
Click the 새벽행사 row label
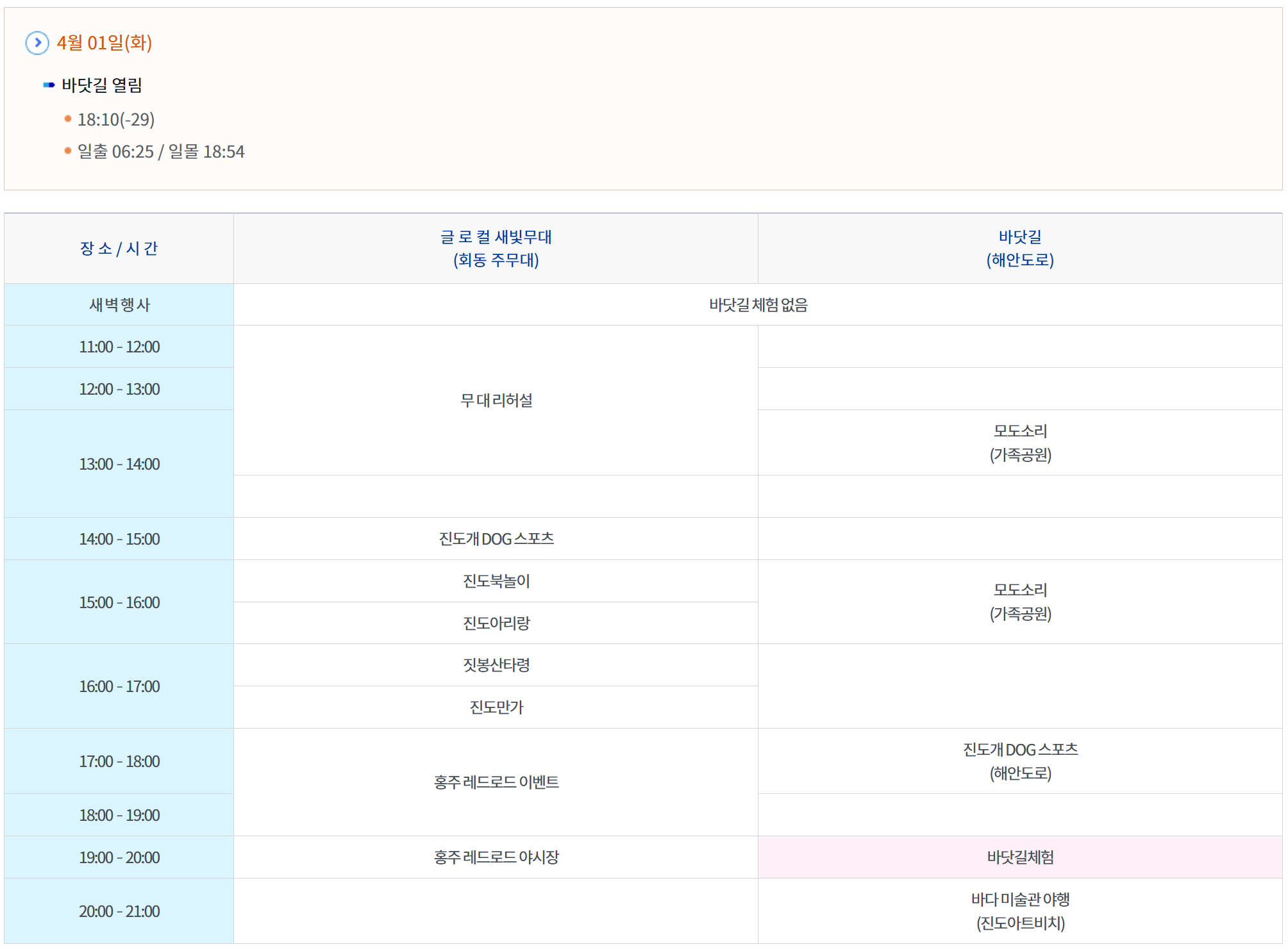(119, 305)
